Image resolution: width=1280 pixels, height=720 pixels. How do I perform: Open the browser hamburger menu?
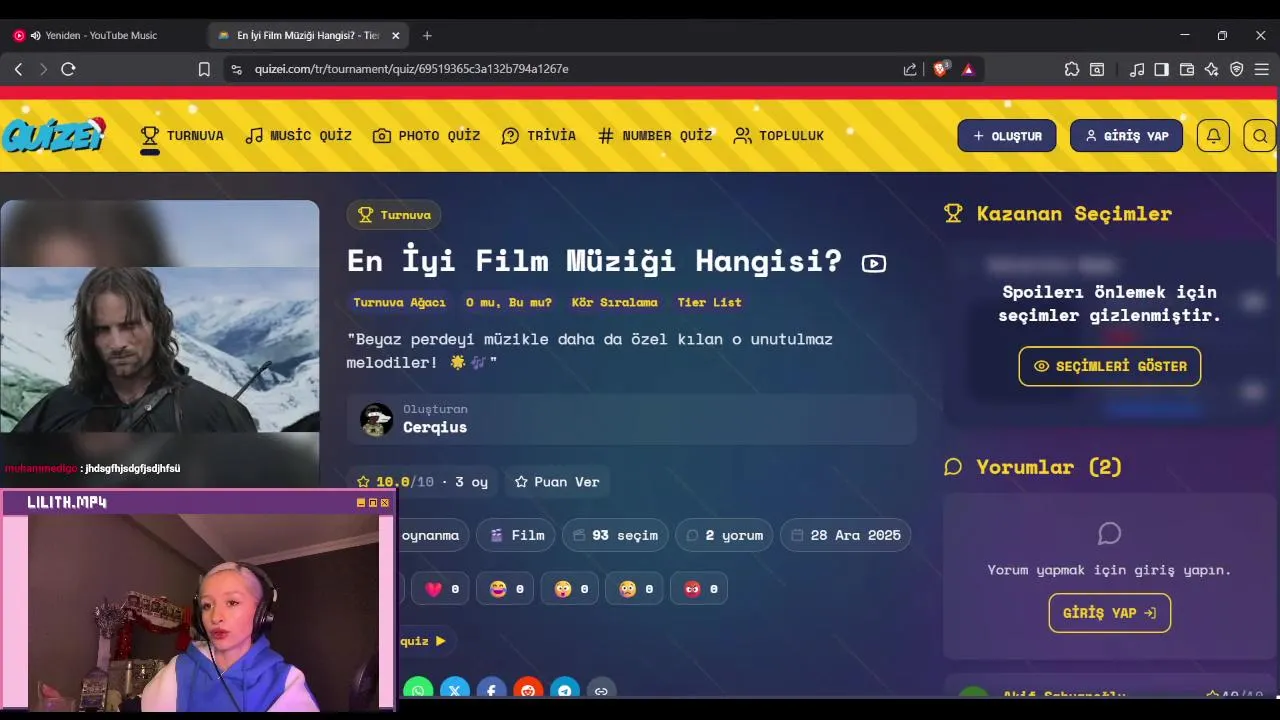[1262, 69]
